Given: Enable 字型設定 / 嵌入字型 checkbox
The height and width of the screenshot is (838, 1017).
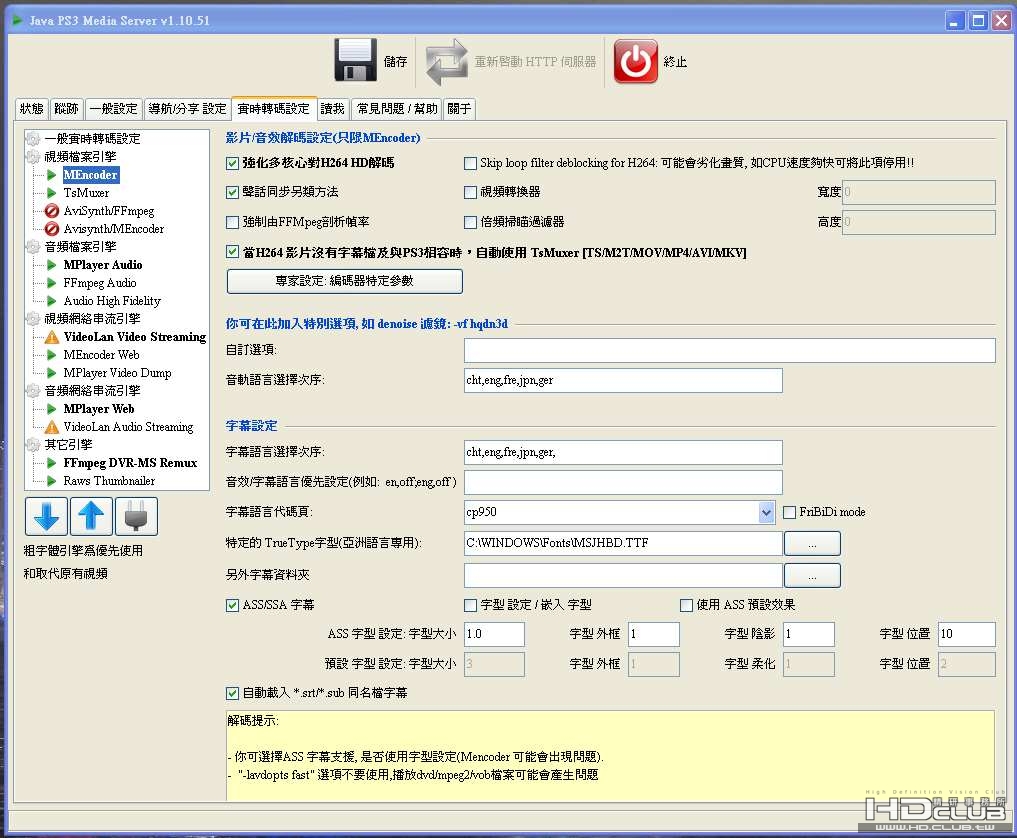Looking at the screenshot, I should (x=470, y=605).
